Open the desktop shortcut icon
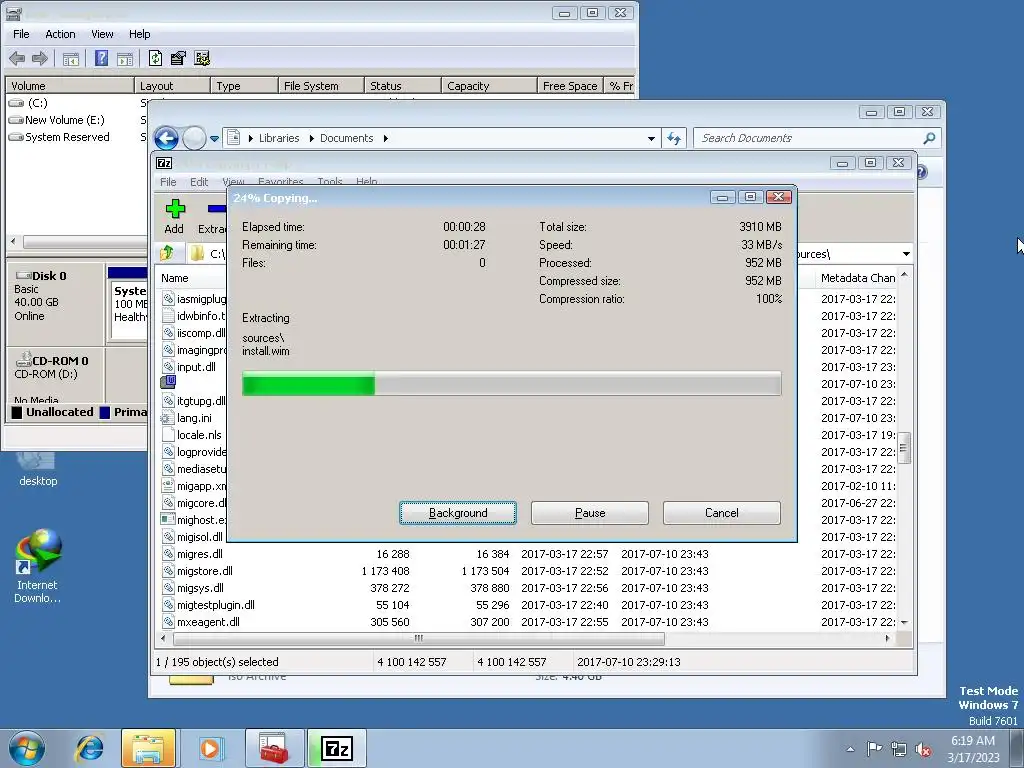This screenshot has width=1024, height=768. tap(38, 469)
